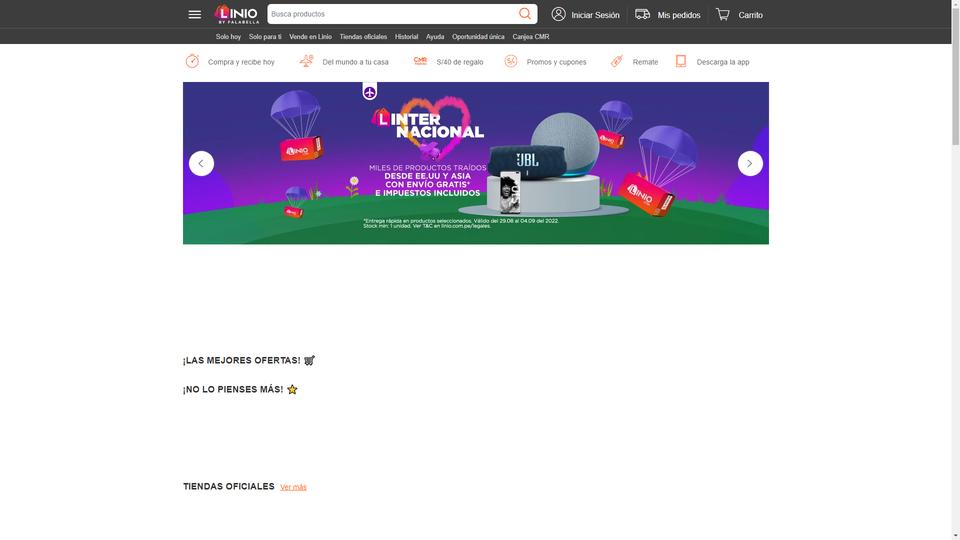Click Promos y cupones link

557,62
